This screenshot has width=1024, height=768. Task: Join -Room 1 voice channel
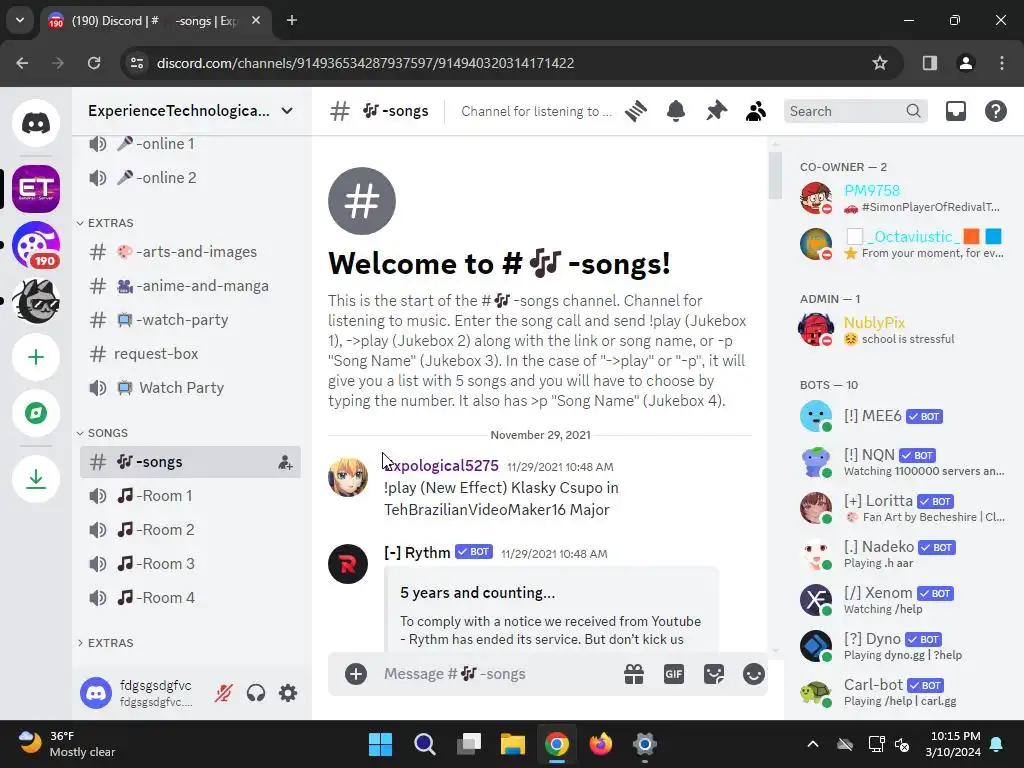click(190, 496)
